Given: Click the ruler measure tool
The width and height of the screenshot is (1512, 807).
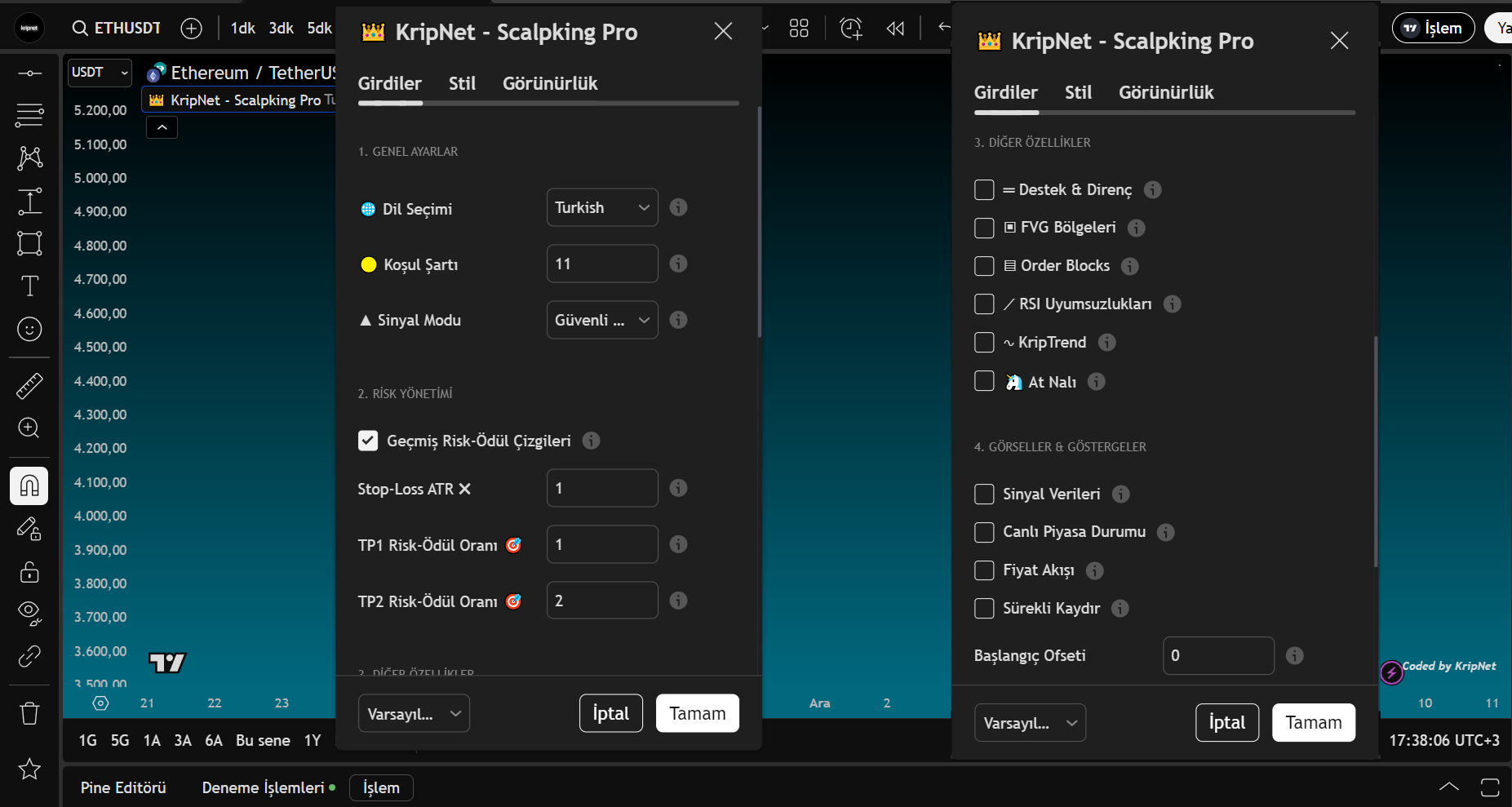Looking at the screenshot, I should (x=29, y=386).
